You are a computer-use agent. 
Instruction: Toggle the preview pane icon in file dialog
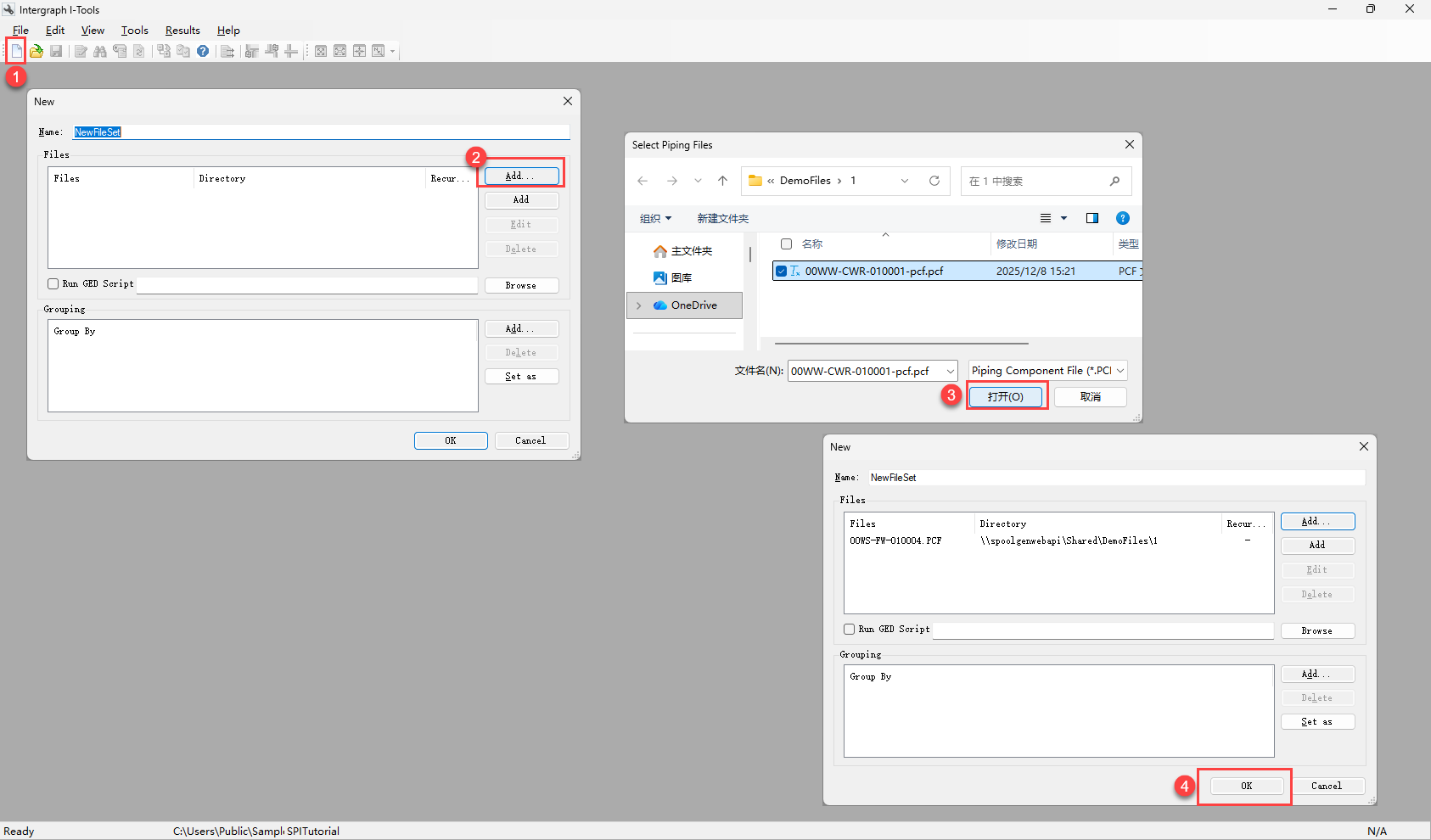point(1092,218)
